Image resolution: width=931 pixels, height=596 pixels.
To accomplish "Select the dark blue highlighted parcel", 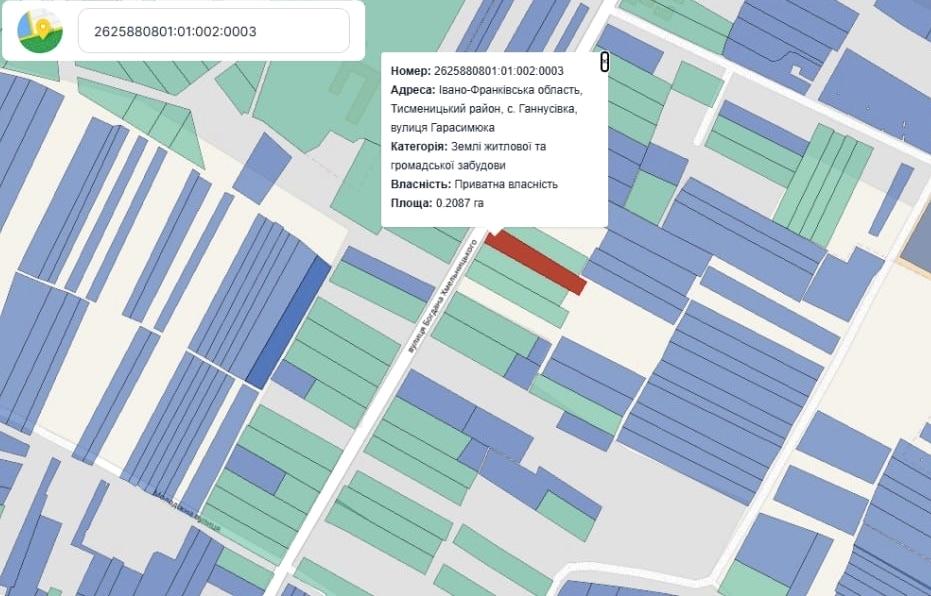I will click(x=289, y=321).
